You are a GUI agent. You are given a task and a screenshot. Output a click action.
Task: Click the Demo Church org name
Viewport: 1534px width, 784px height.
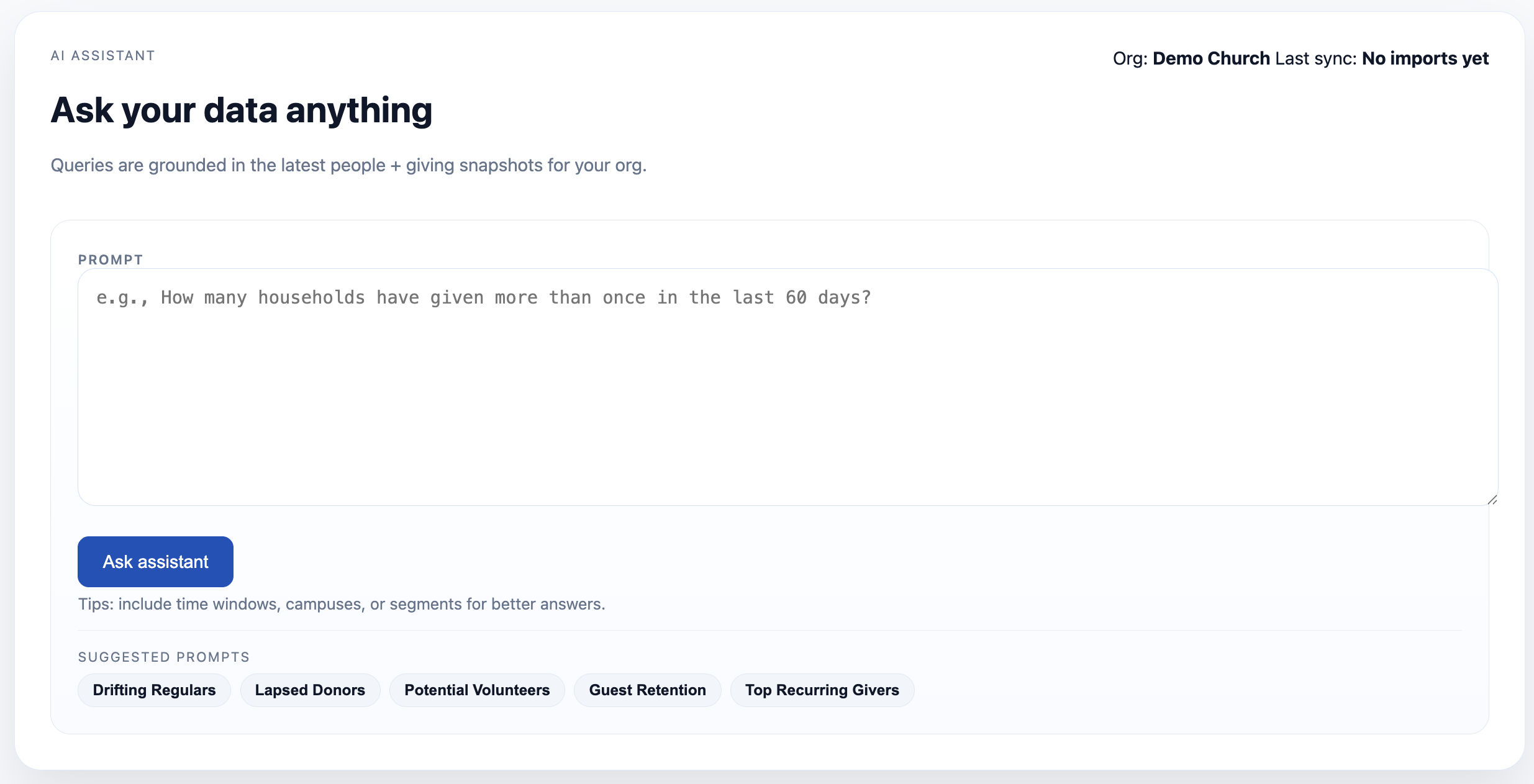pos(1211,58)
